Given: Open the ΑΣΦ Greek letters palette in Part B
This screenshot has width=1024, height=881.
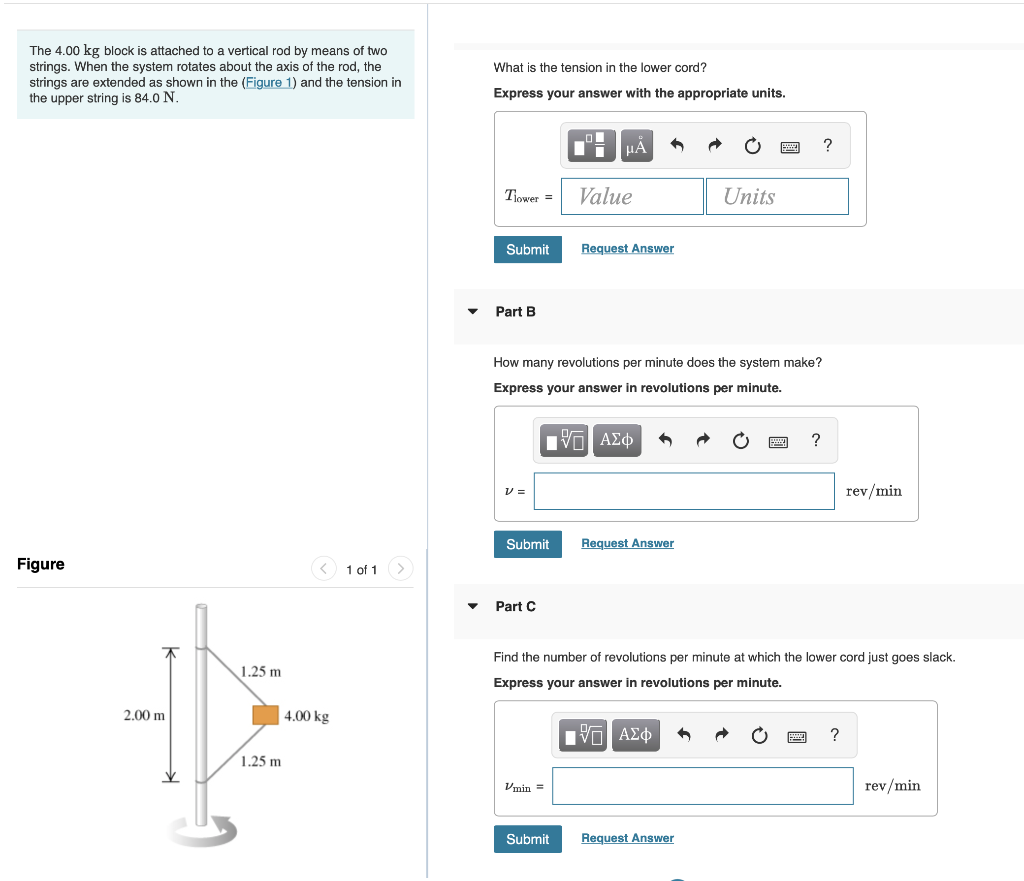Looking at the screenshot, I should tap(617, 440).
